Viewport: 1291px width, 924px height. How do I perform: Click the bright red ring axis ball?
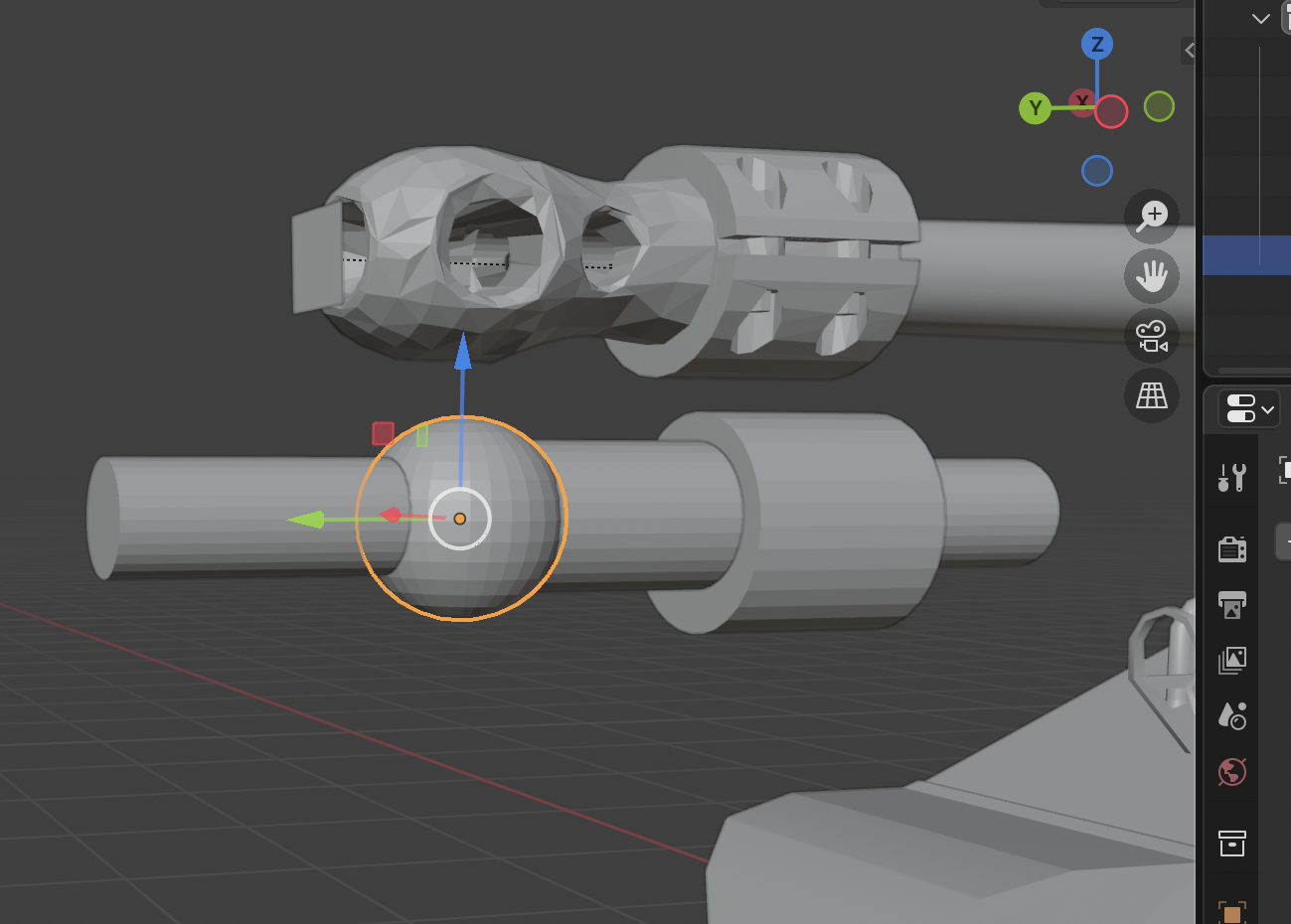(1111, 112)
